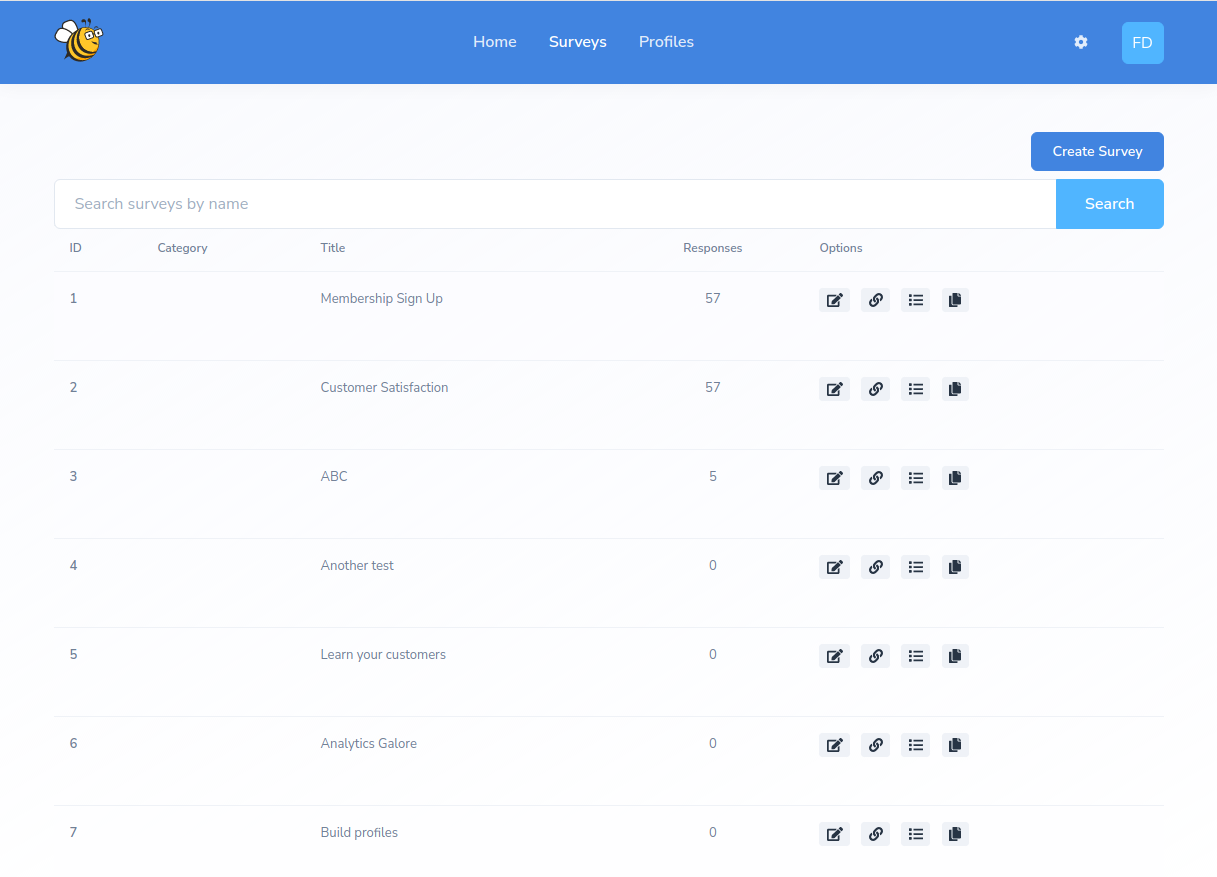Copy link for Another test survey
The image size is (1217, 877).
[875, 567]
